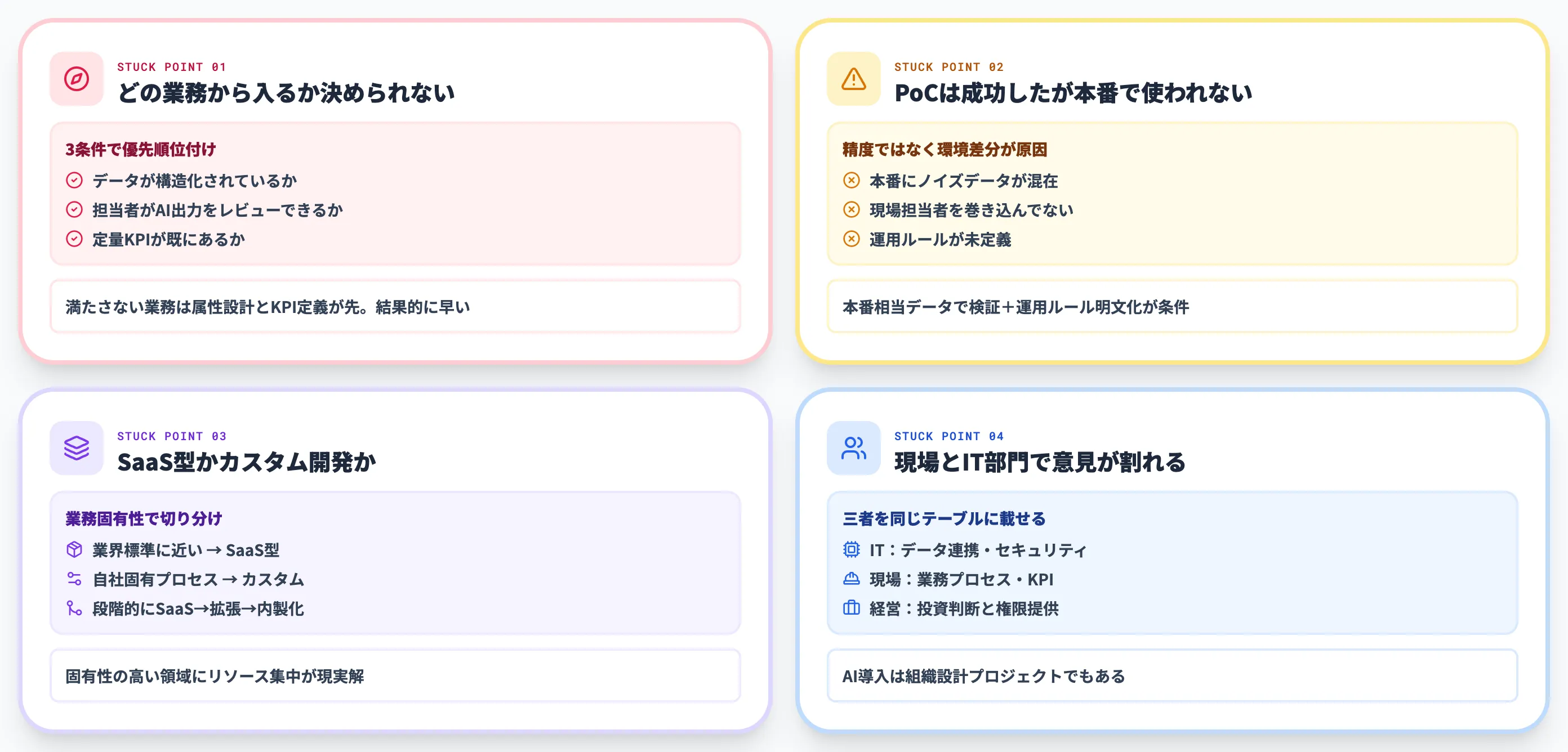Select the people icon on Stuck Point 04

(853, 449)
